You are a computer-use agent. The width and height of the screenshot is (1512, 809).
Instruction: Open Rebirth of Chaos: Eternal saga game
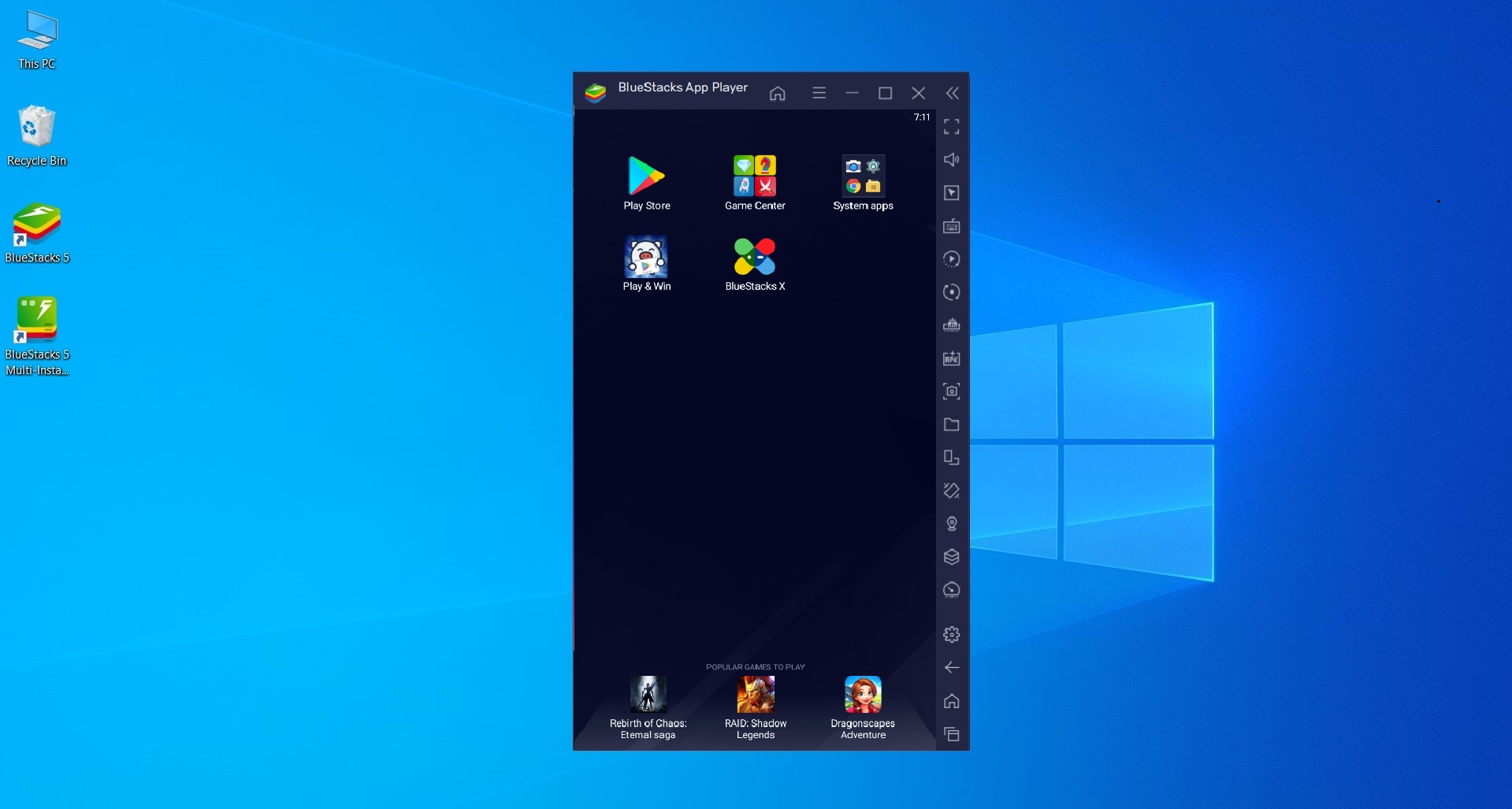pos(648,707)
